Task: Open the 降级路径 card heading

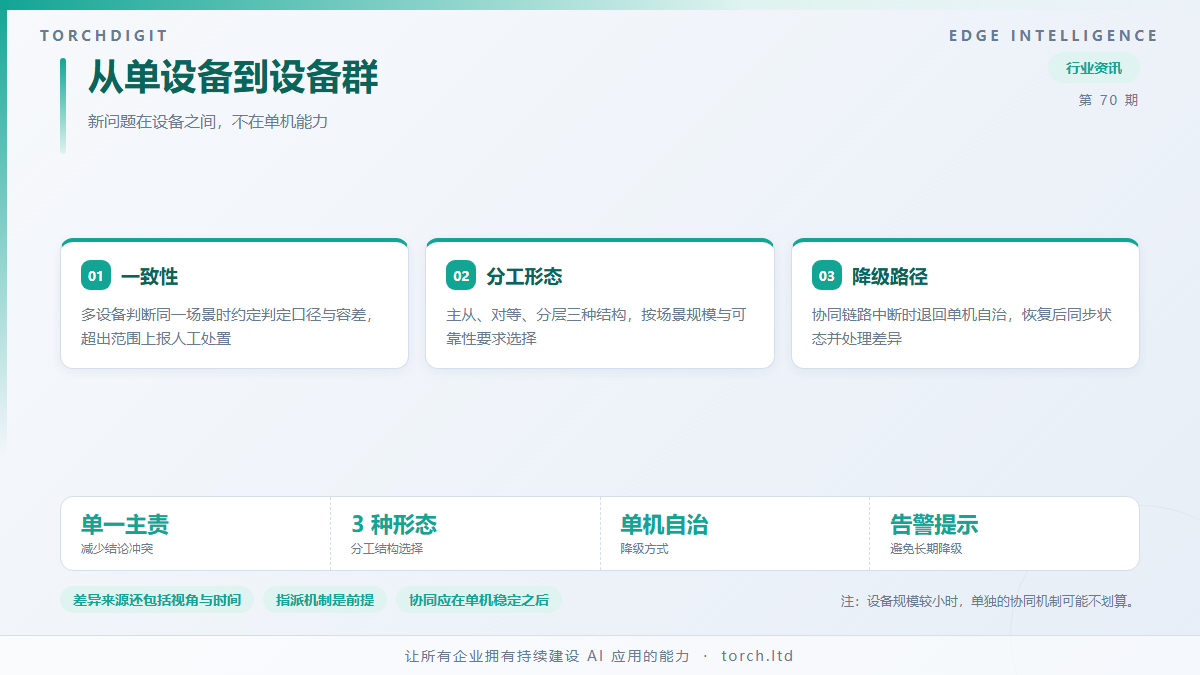Action: [890, 276]
